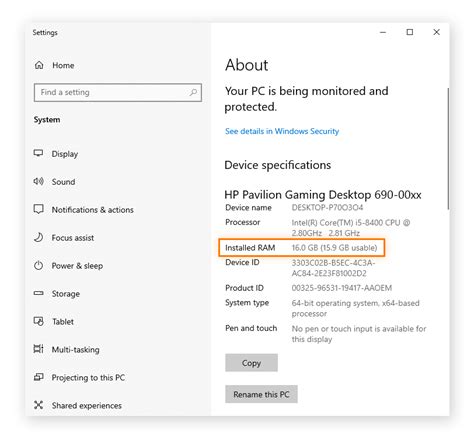Click the Device ID label
Viewport: 474px width, 441px height.
tap(242, 263)
